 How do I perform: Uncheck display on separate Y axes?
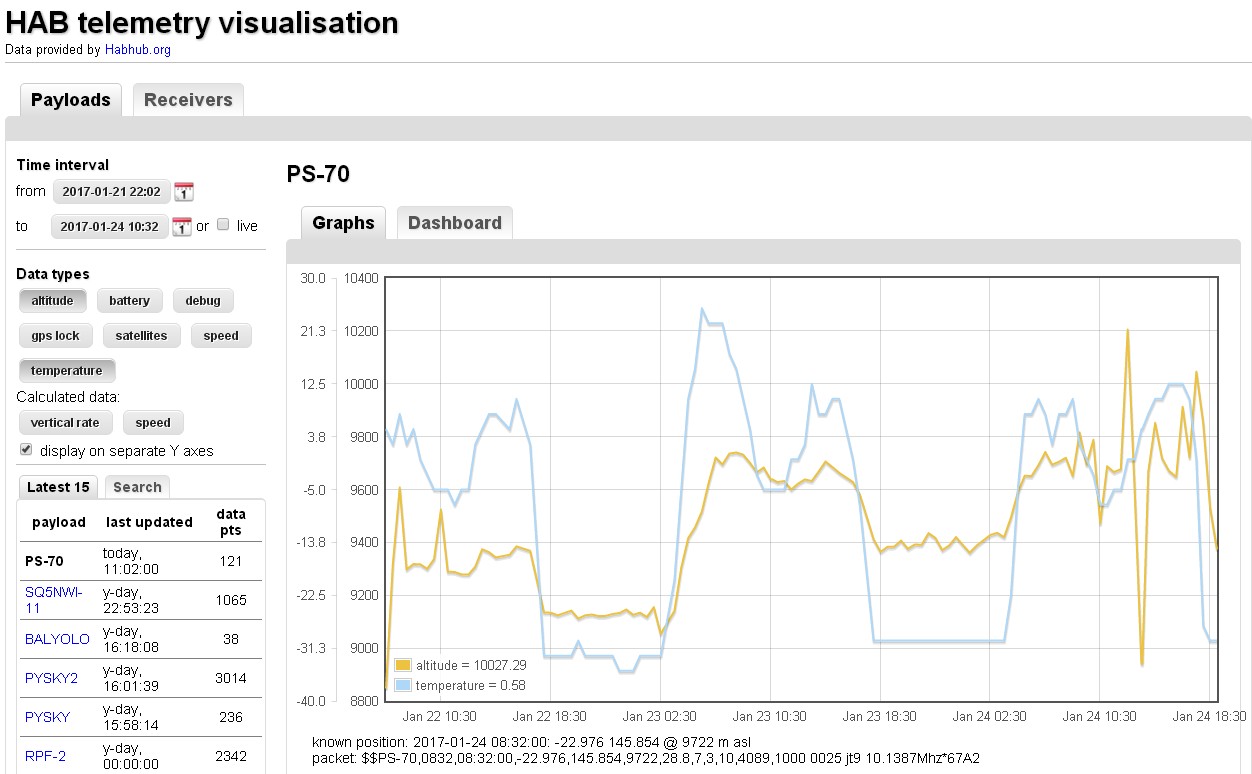pyautogui.click(x=26, y=450)
